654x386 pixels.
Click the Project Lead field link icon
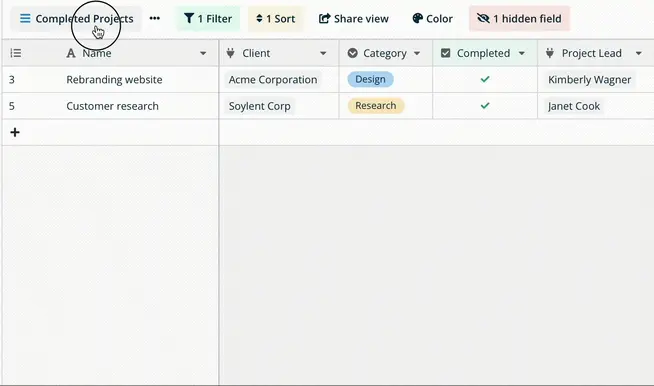[550, 53]
